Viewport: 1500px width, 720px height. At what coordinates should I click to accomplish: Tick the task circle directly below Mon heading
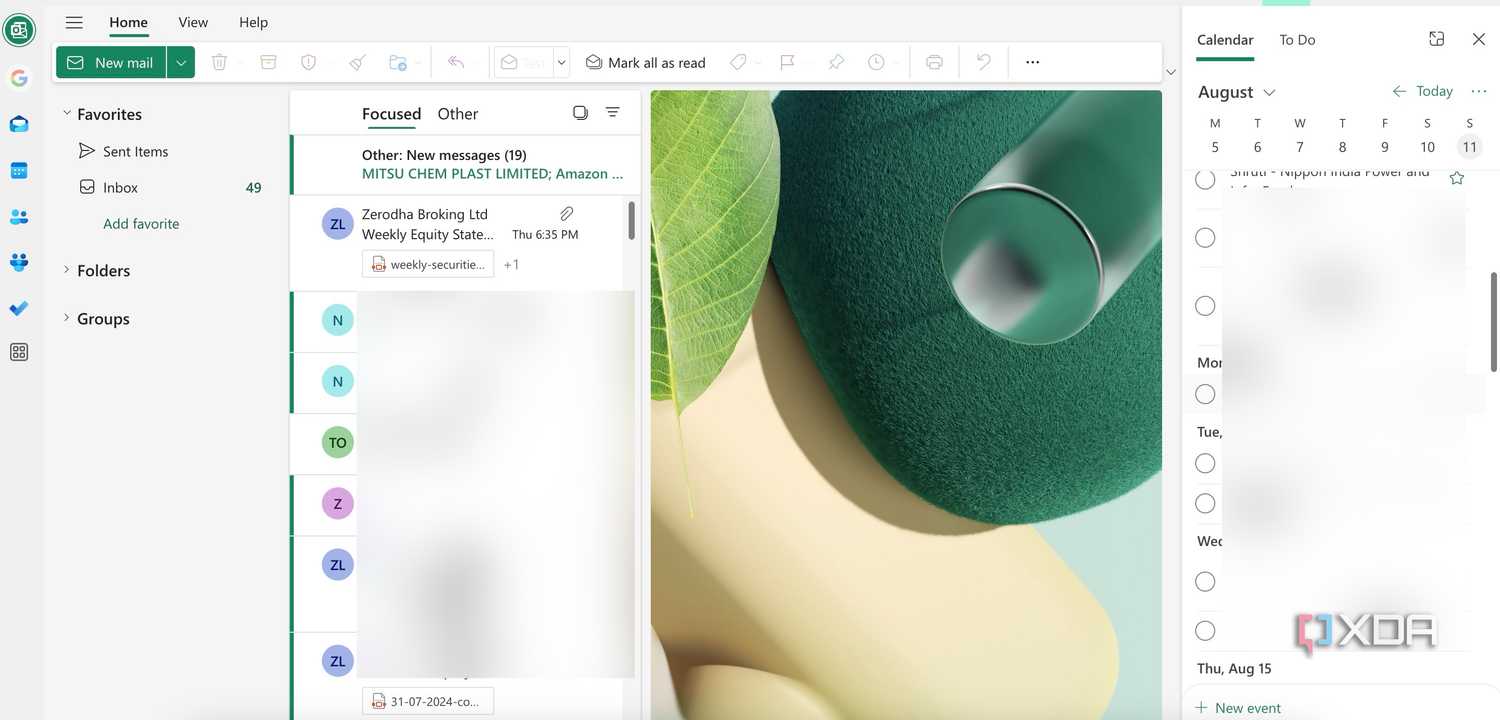click(x=1206, y=394)
